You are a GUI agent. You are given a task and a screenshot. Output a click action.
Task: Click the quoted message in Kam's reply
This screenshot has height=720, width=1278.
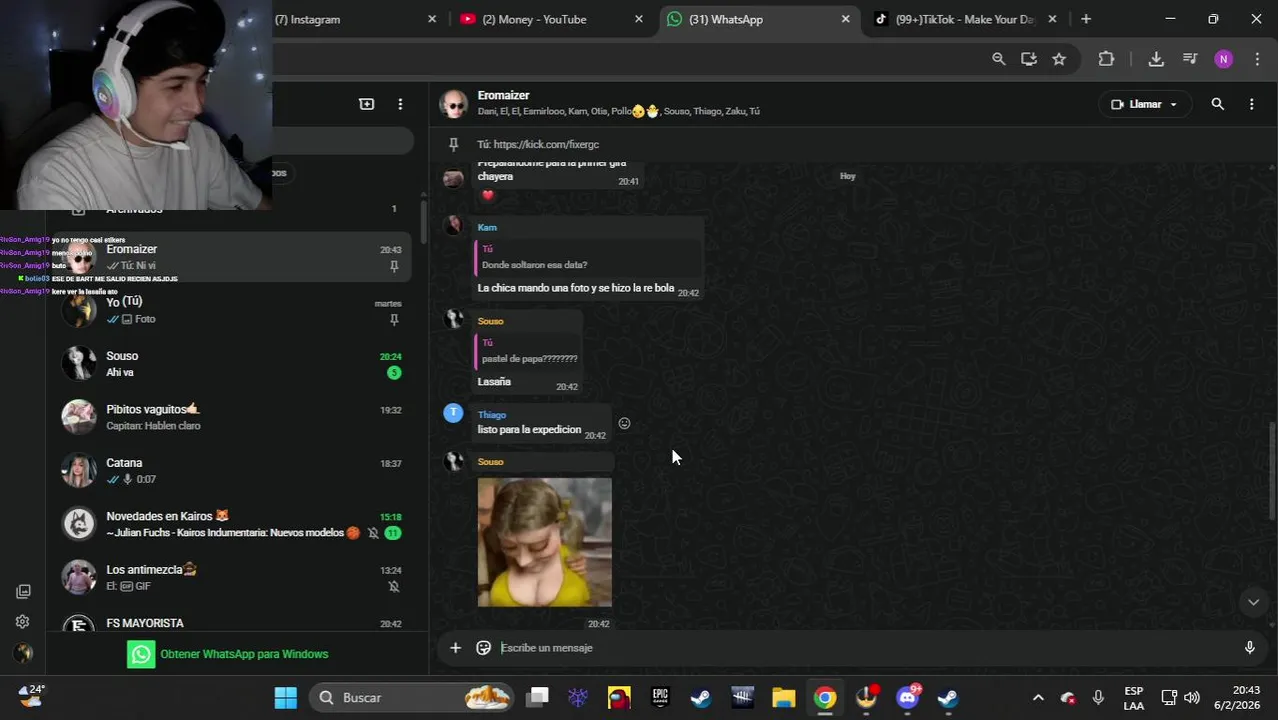click(587, 257)
